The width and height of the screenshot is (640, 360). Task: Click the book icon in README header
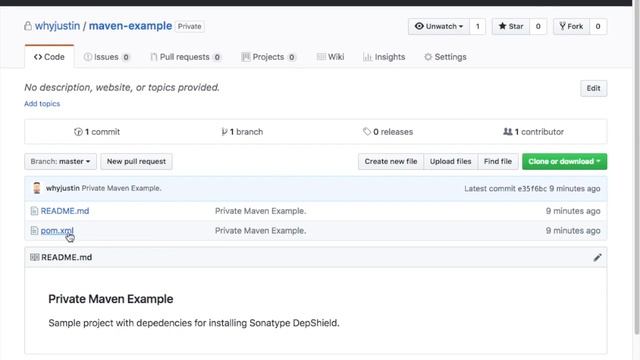pyautogui.click(x=35, y=257)
